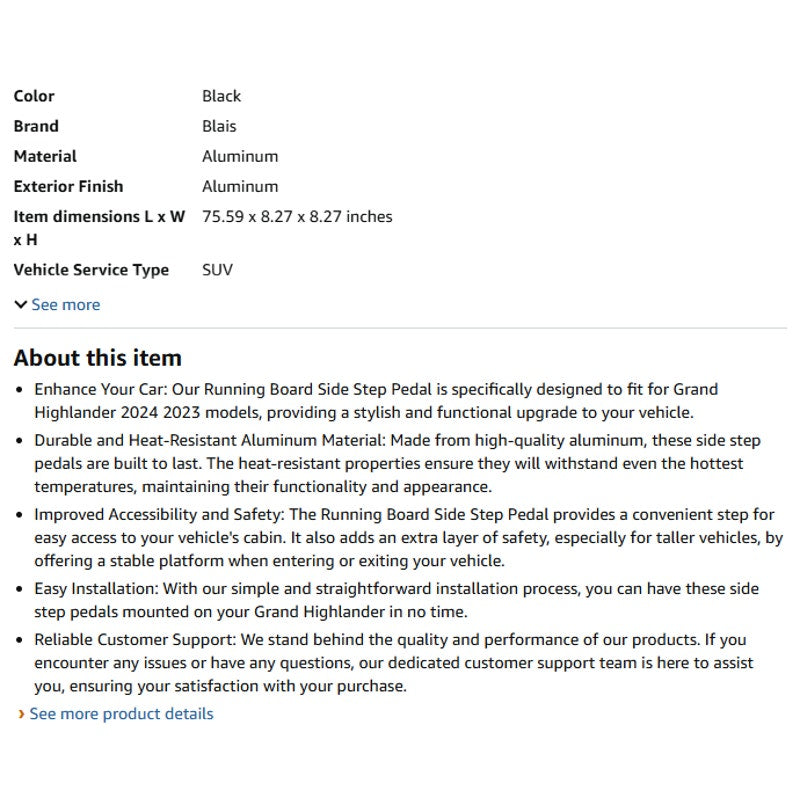Click the Material label
This screenshot has width=800, height=800.
[45, 156]
